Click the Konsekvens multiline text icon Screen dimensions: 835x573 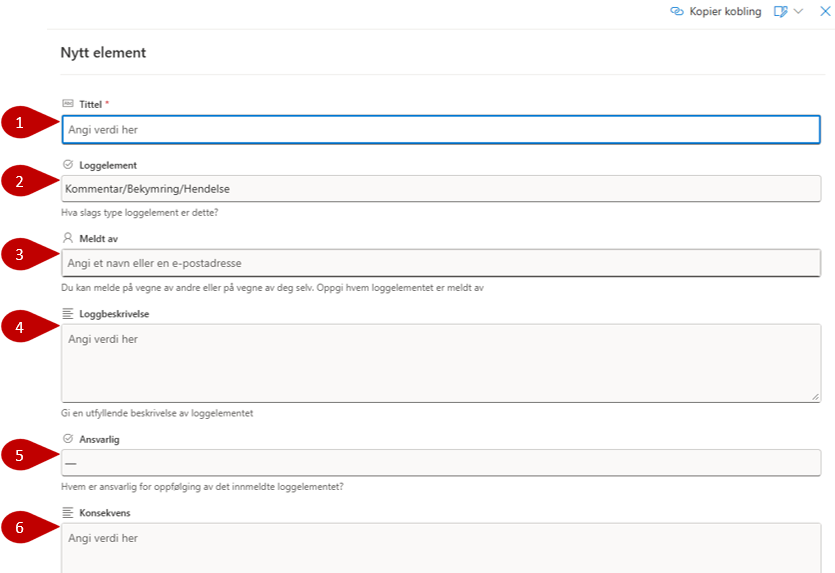click(68, 512)
